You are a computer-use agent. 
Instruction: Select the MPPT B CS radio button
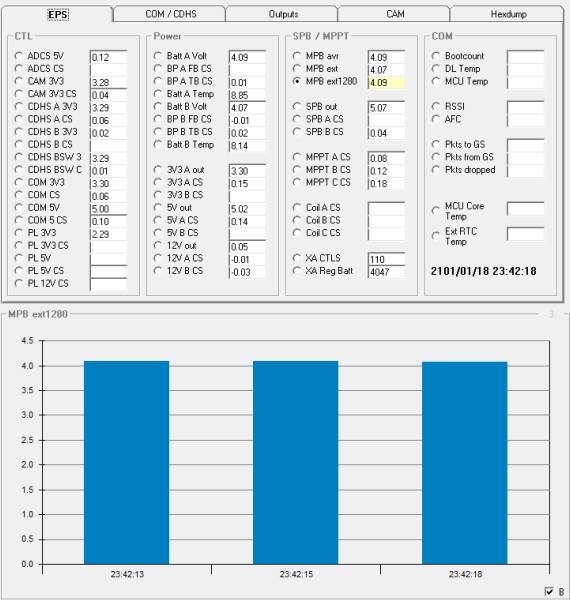(x=296, y=170)
